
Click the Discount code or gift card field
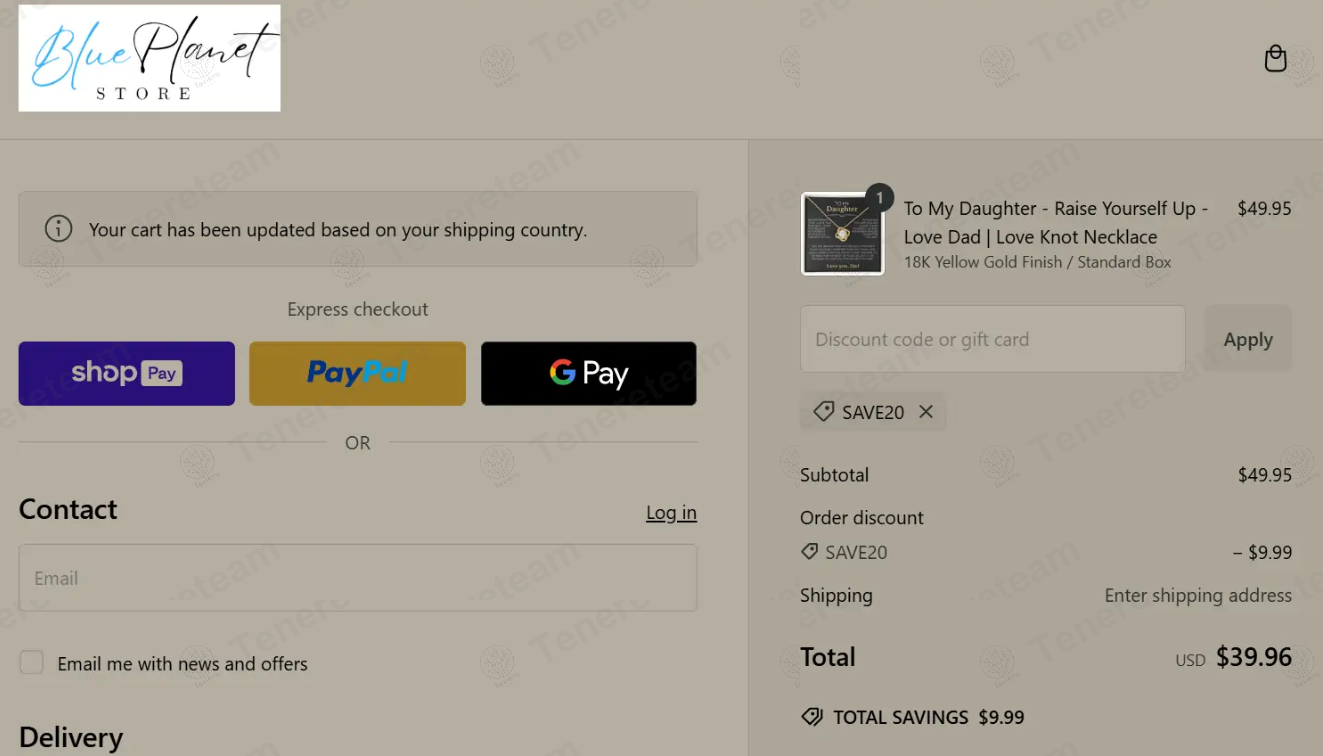pos(992,340)
